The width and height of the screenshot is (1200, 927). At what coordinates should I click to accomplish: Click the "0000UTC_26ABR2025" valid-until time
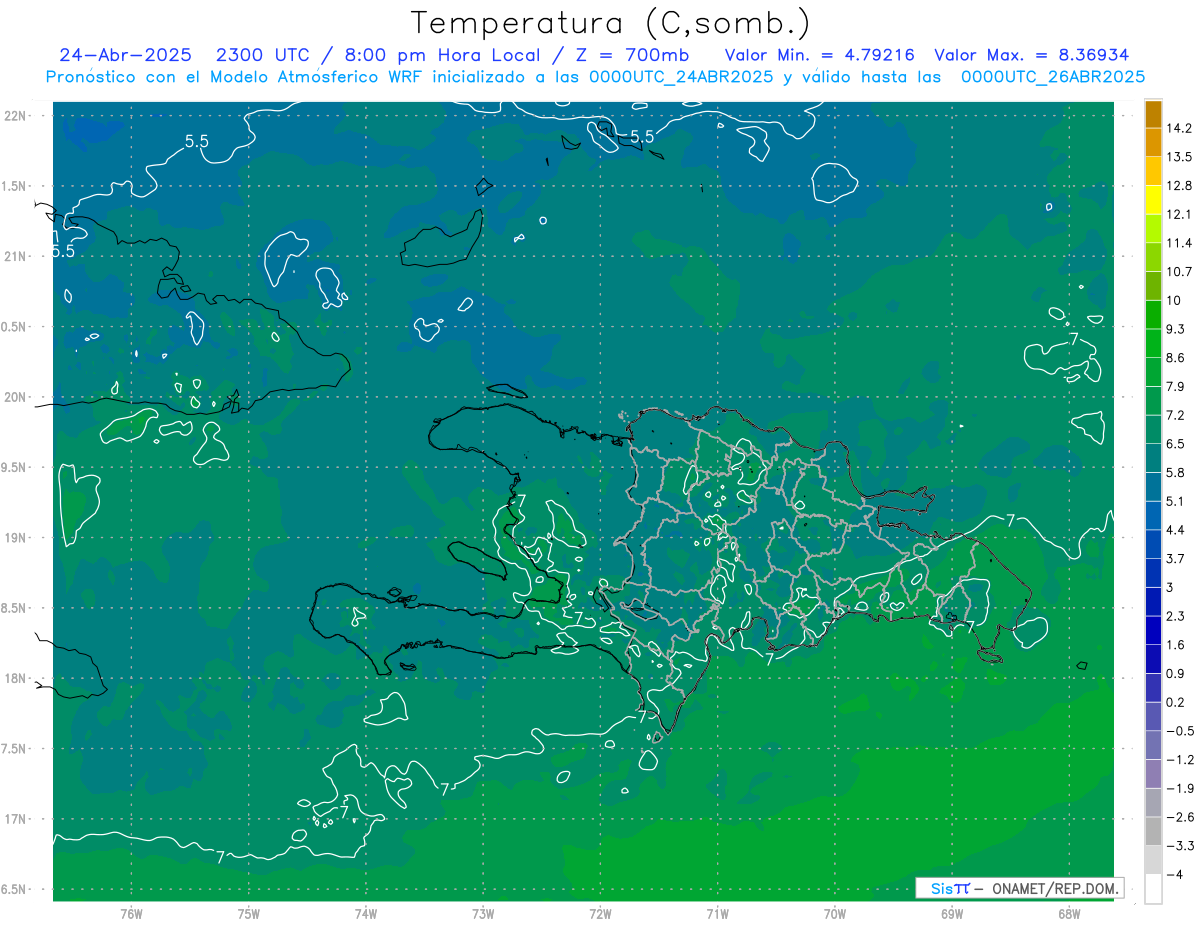click(x=1052, y=77)
